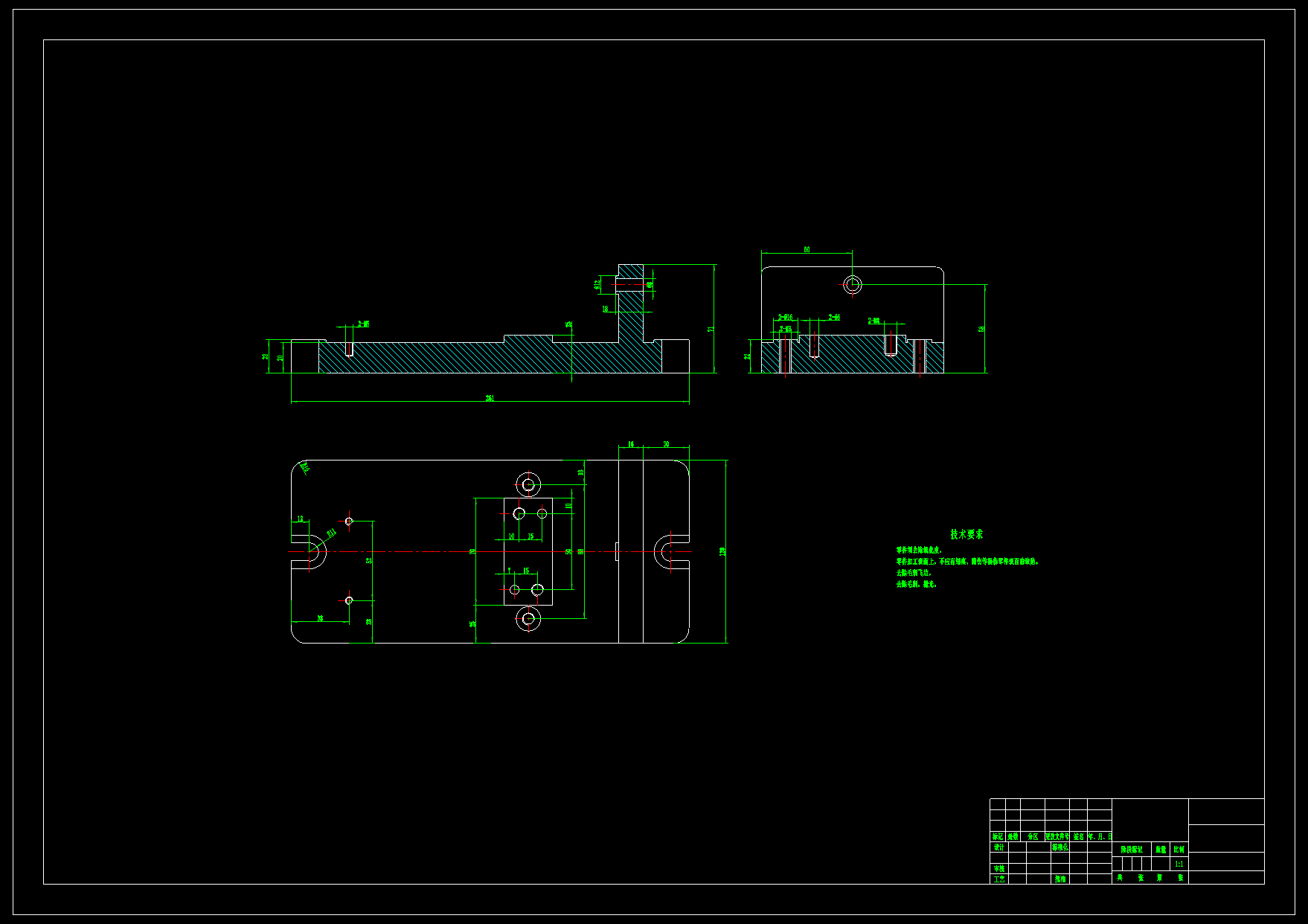Select the Φ12 diameter dimension
The height and width of the screenshot is (924, 1308).
597,284
